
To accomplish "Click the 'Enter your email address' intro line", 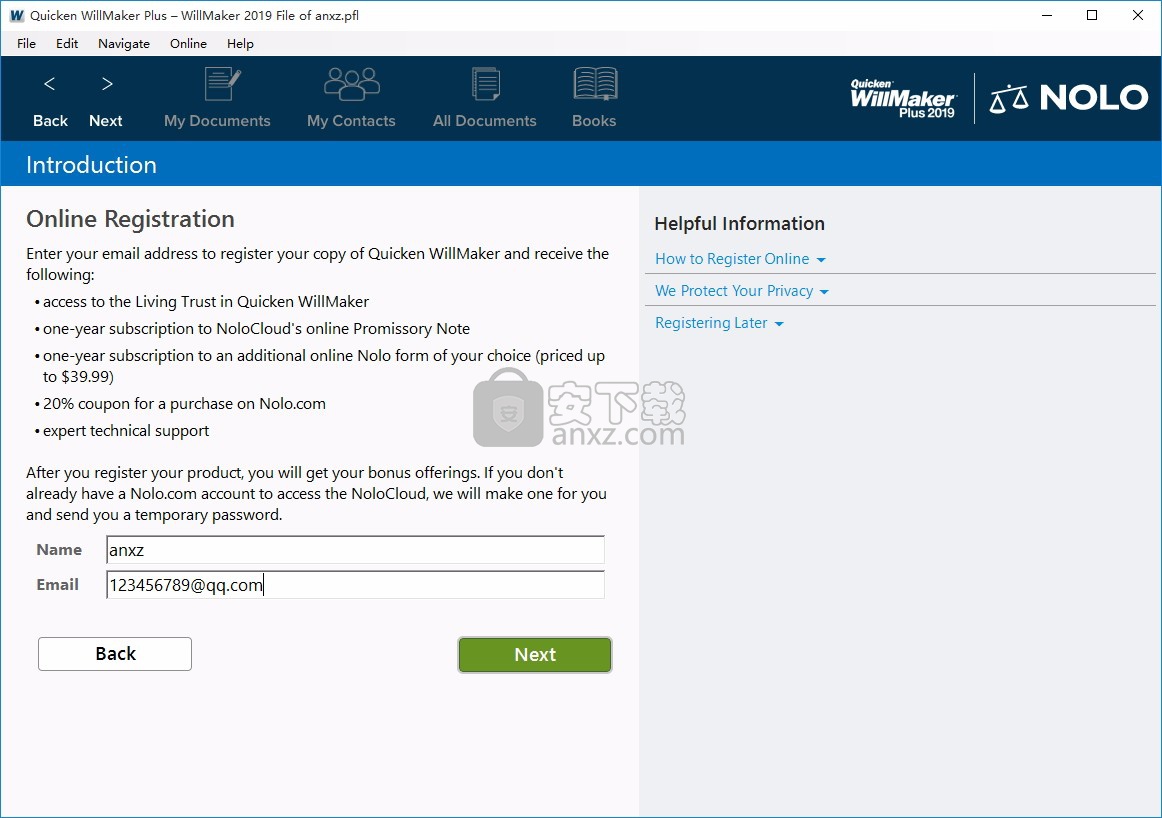I will coord(317,264).
